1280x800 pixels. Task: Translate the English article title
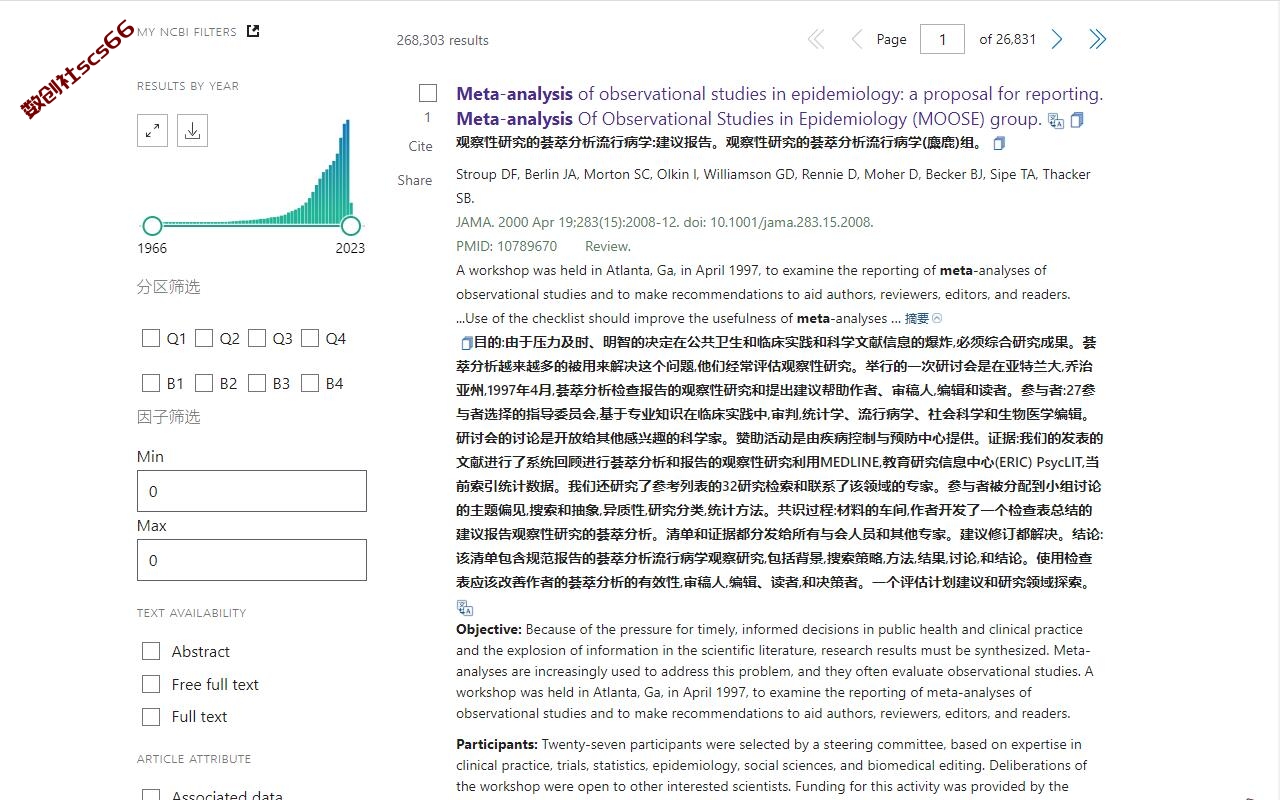pyautogui.click(x=1056, y=121)
